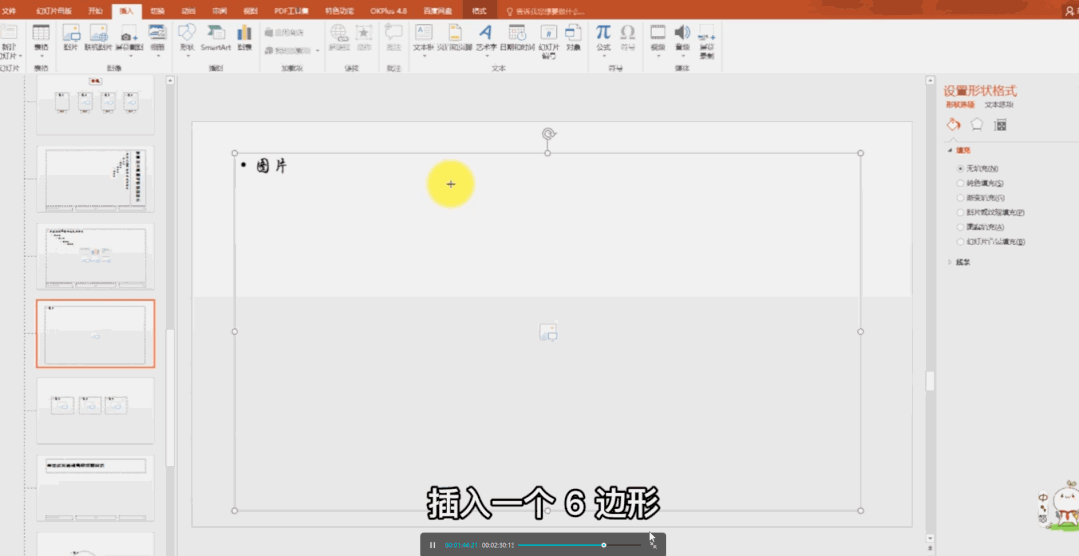Open the Effects pentagon icon in format pane
1079x556 pixels.
pos(976,125)
